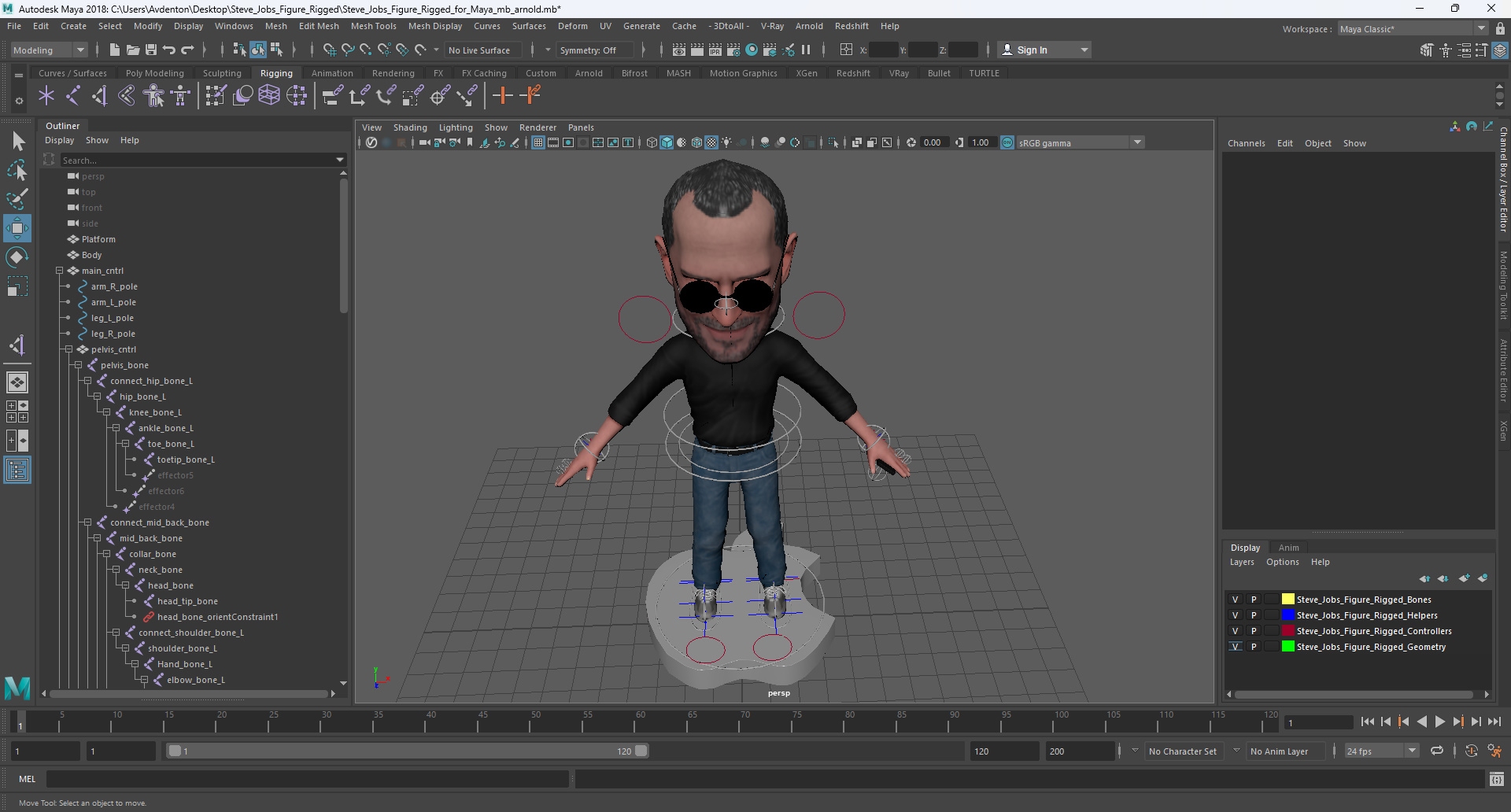Select the arrow Select tool in toolbox
Viewport: 1511px width, 812px height.
(x=17, y=142)
